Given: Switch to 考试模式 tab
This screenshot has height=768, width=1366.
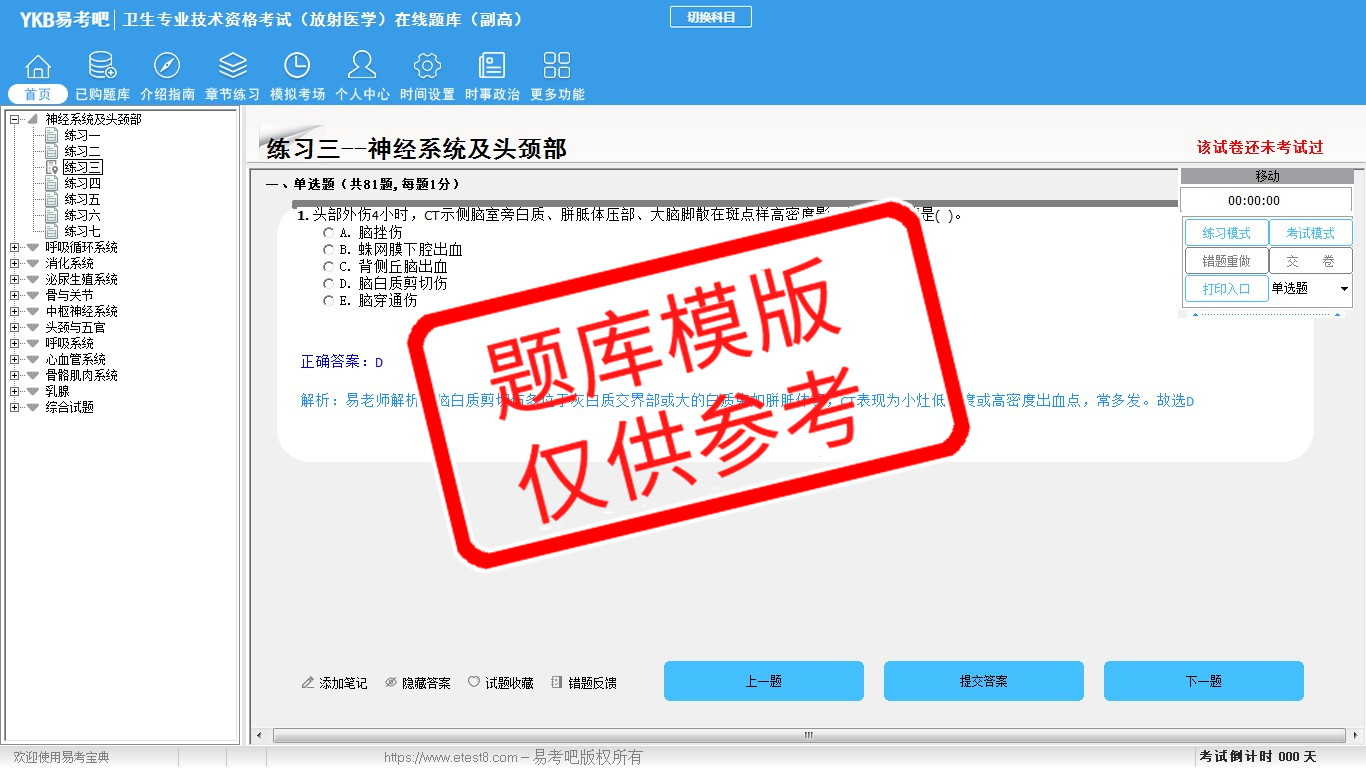Looking at the screenshot, I should (1310, 233).
